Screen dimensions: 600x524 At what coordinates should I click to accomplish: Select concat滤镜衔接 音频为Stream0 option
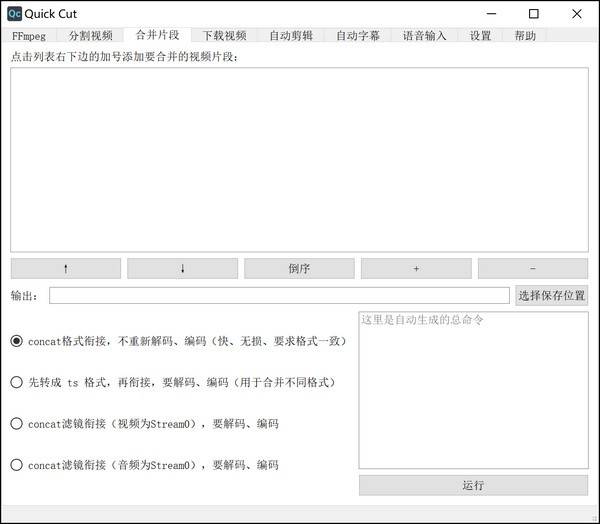pos(16,465)
